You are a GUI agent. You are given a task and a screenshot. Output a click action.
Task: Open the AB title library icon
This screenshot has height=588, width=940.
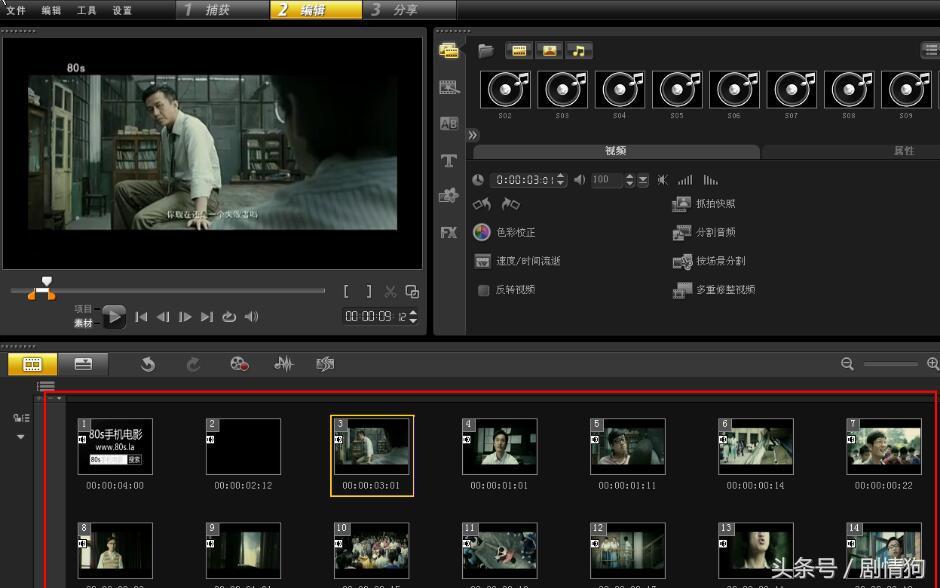coord(449,123)
